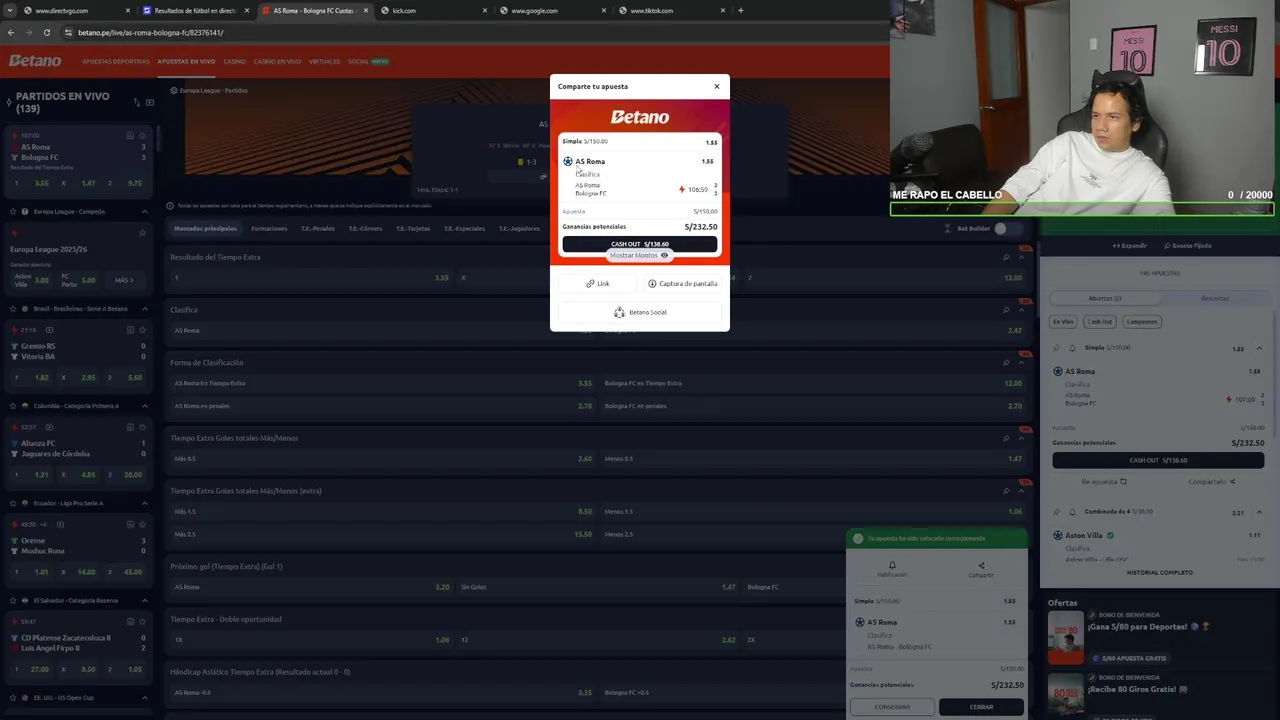The width and height of the screenshot is (1280, 720).
Task: Select the T.E.-Penales market tab
Action: coord(318,228)
